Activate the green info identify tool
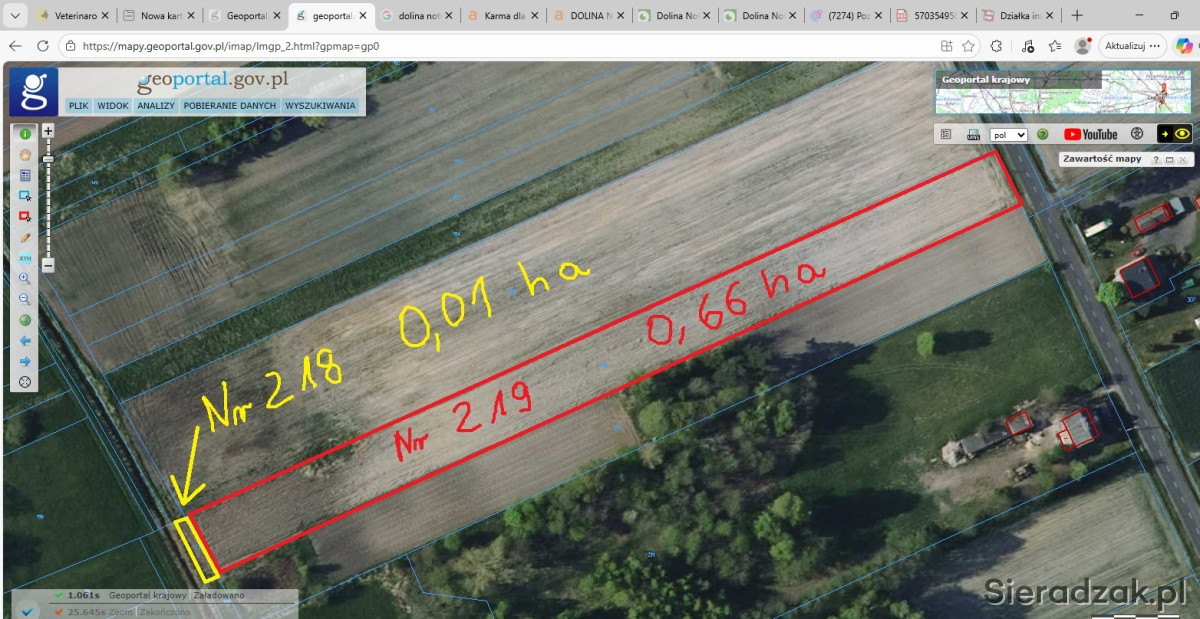Screen dimensions: 1200x619 [x=25, y=133]
